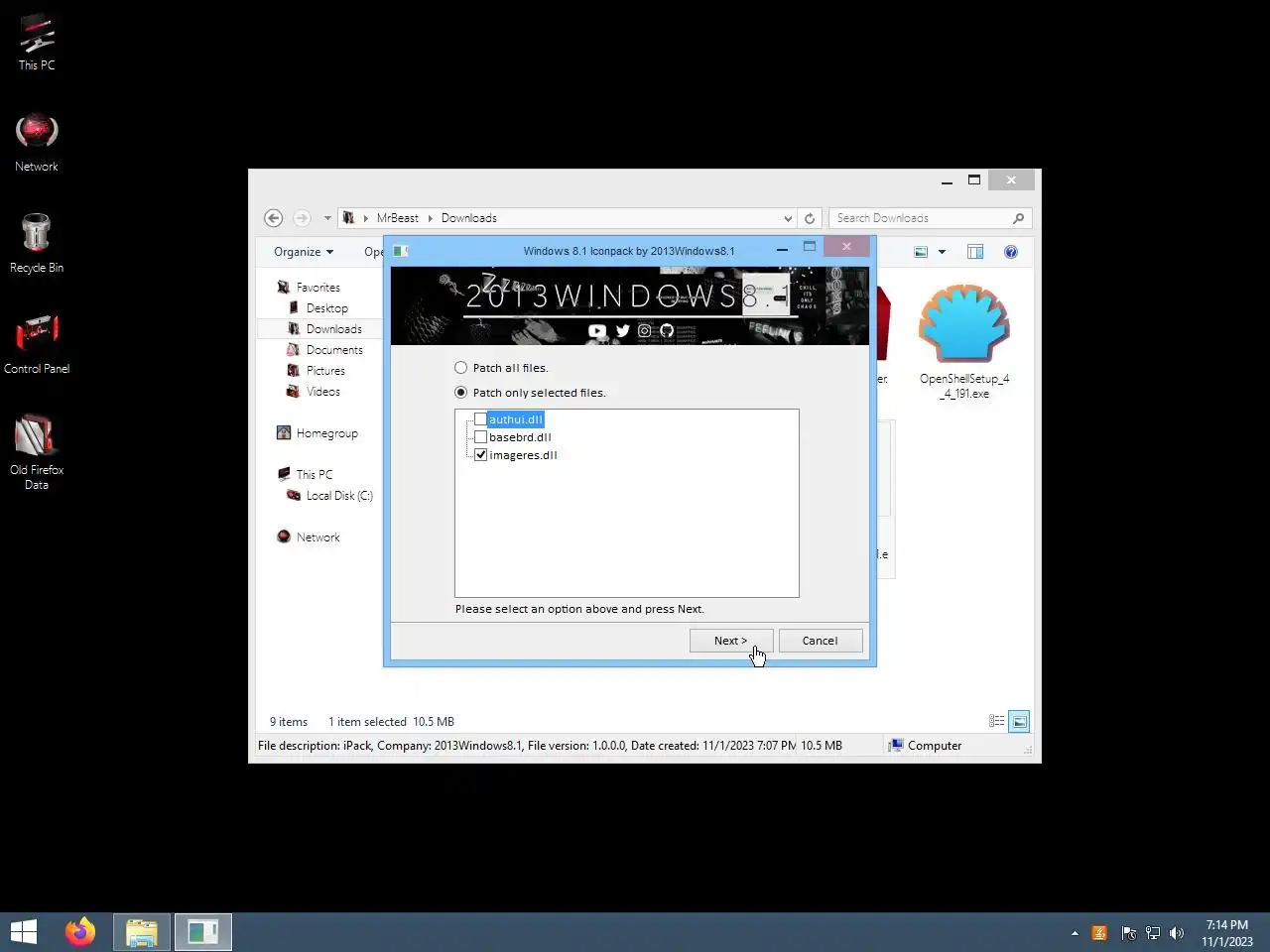Switch to large icons view in status bar

point(1019,722)
